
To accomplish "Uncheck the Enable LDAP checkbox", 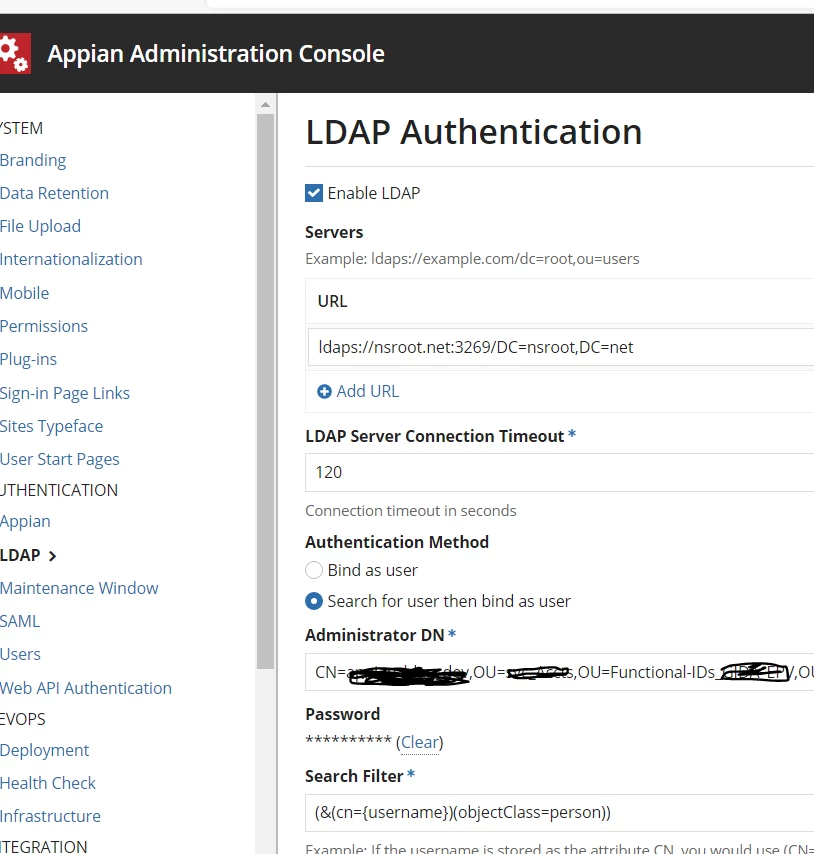I will 314,193.
